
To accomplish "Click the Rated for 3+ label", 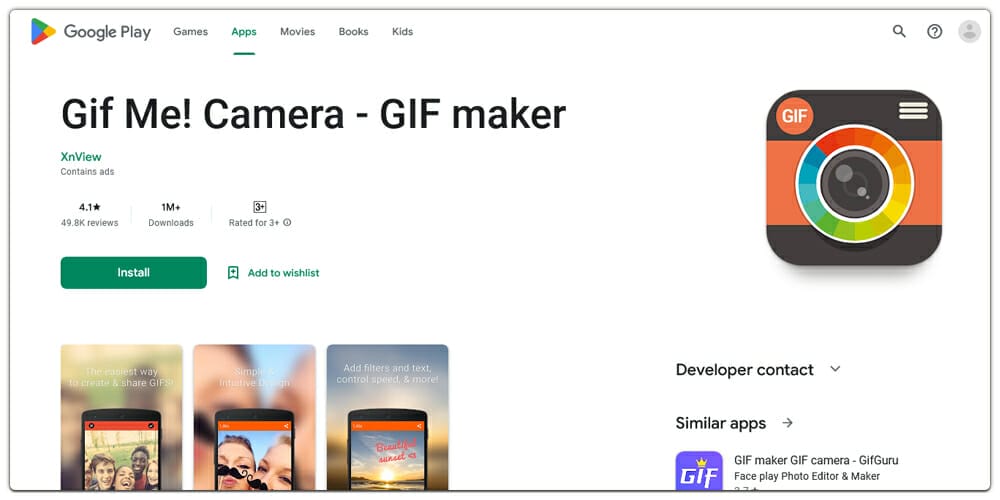I will [254, 223].
